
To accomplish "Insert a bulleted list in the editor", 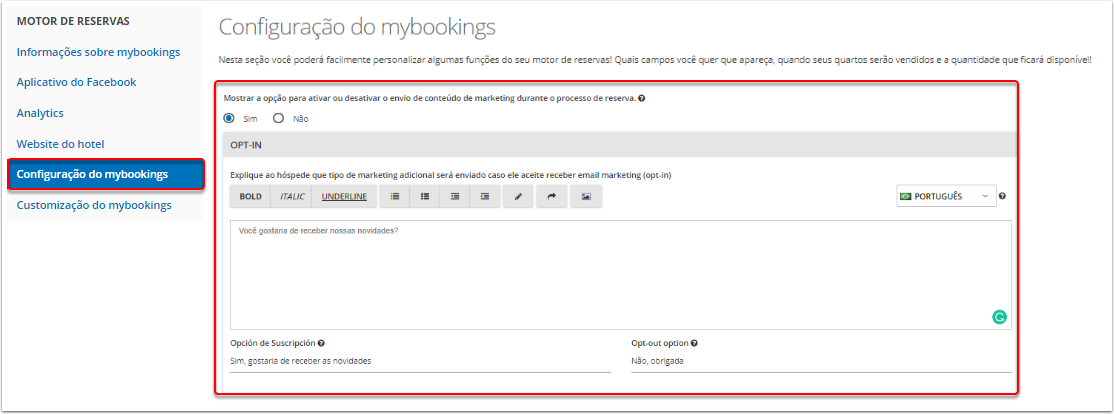I will tap(425, 197).
